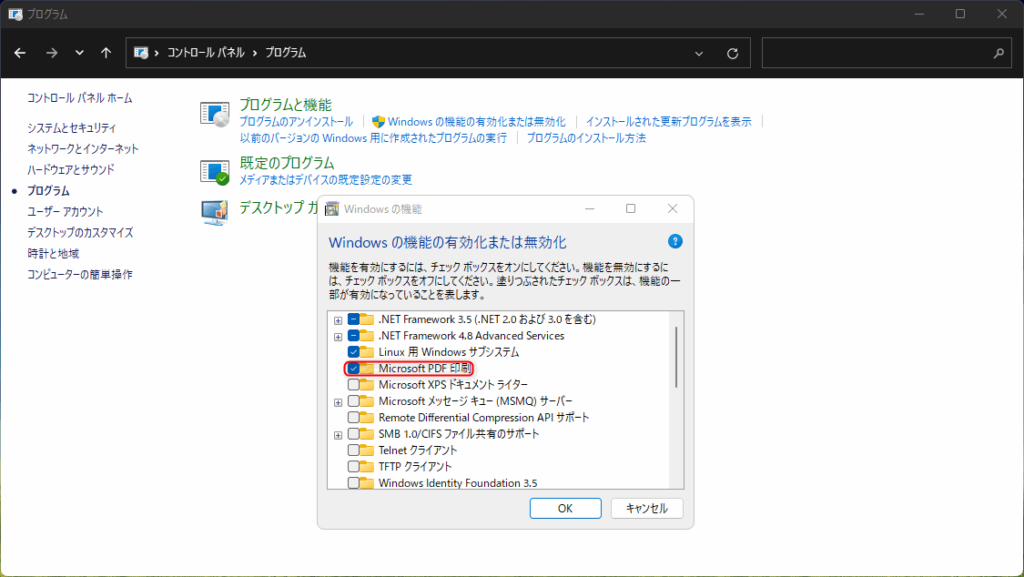Check Windows Identity Foundation 3.5 checkbox
Screen dimensions: 1024x577
point(353,483)
